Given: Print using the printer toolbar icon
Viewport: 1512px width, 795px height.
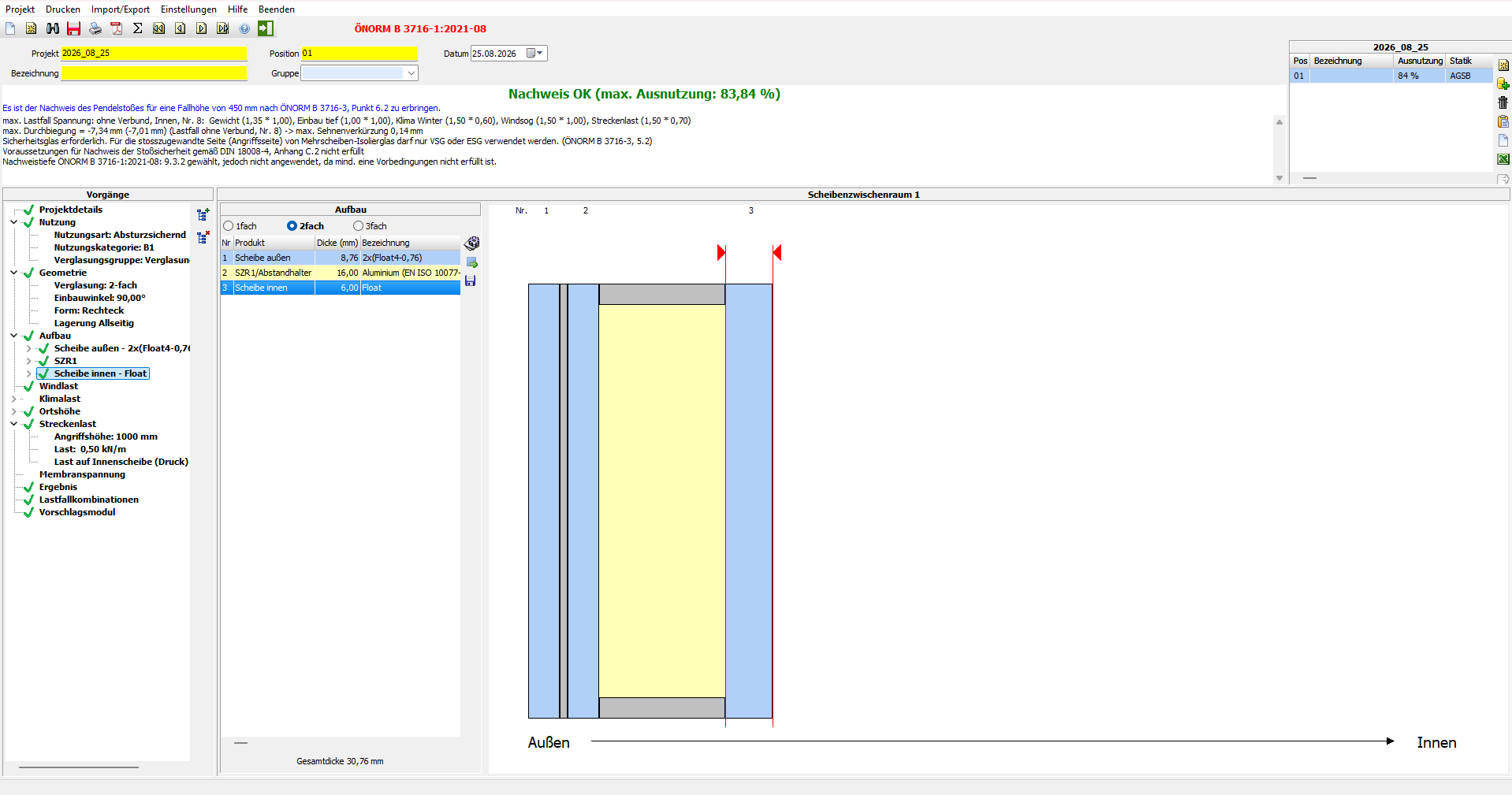Looking at the screenshot, I should (x=95, y=28).
